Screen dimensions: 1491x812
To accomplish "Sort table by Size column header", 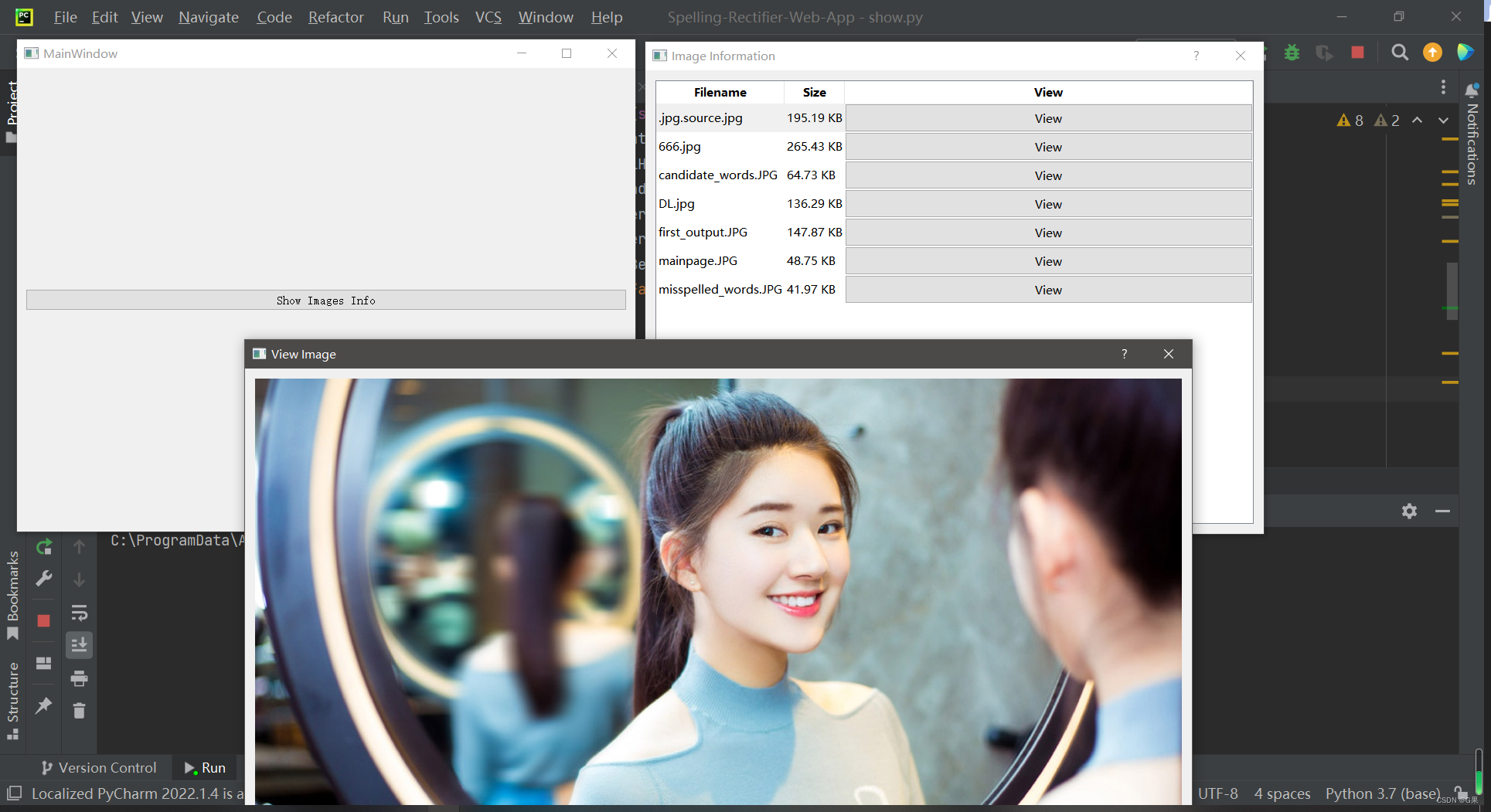I will (x=815, y=92).
